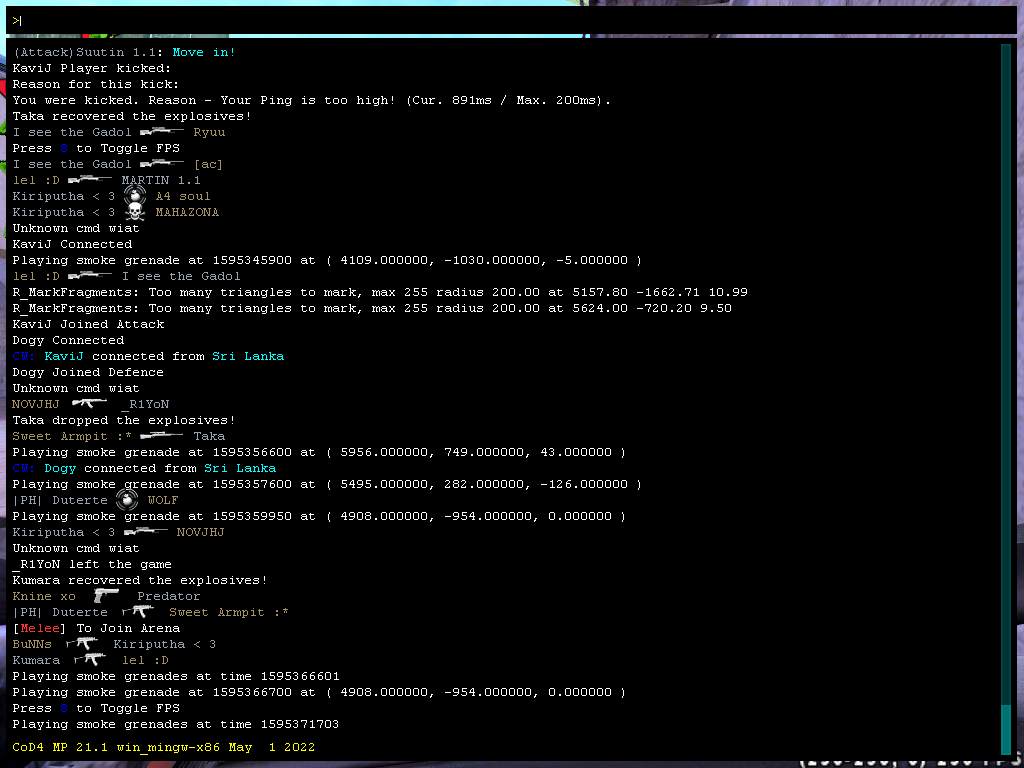Image resolution: width=1024 pixels, height=768 pixels.
Task: Click the console command input field
Action: 512,20
